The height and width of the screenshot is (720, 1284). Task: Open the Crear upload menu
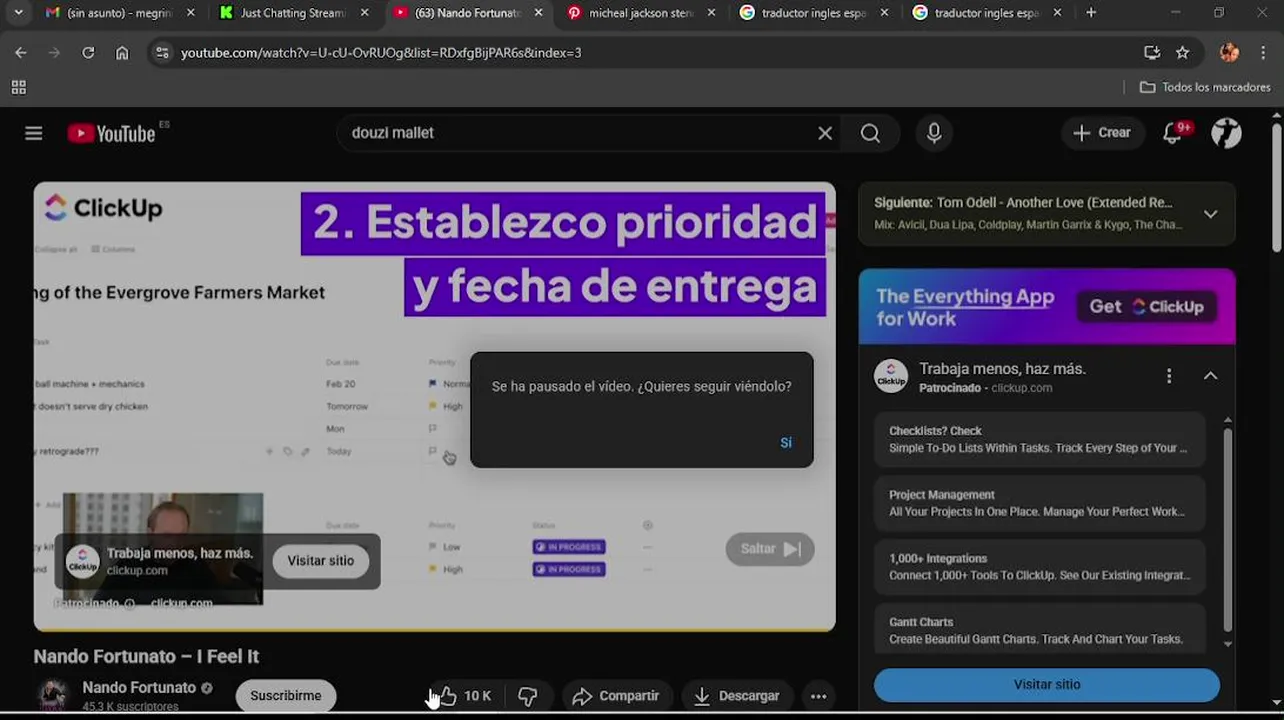point(1102,133)
